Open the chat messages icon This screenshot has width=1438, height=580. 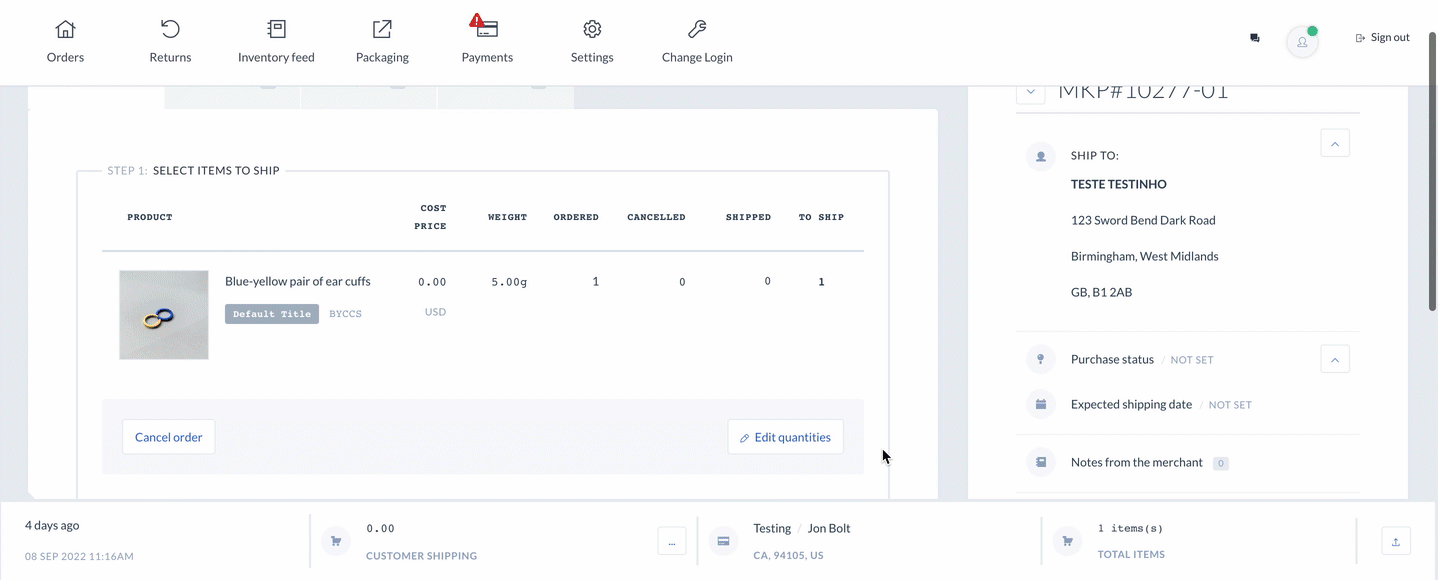pyautogui.click(x=1255, y=38)
